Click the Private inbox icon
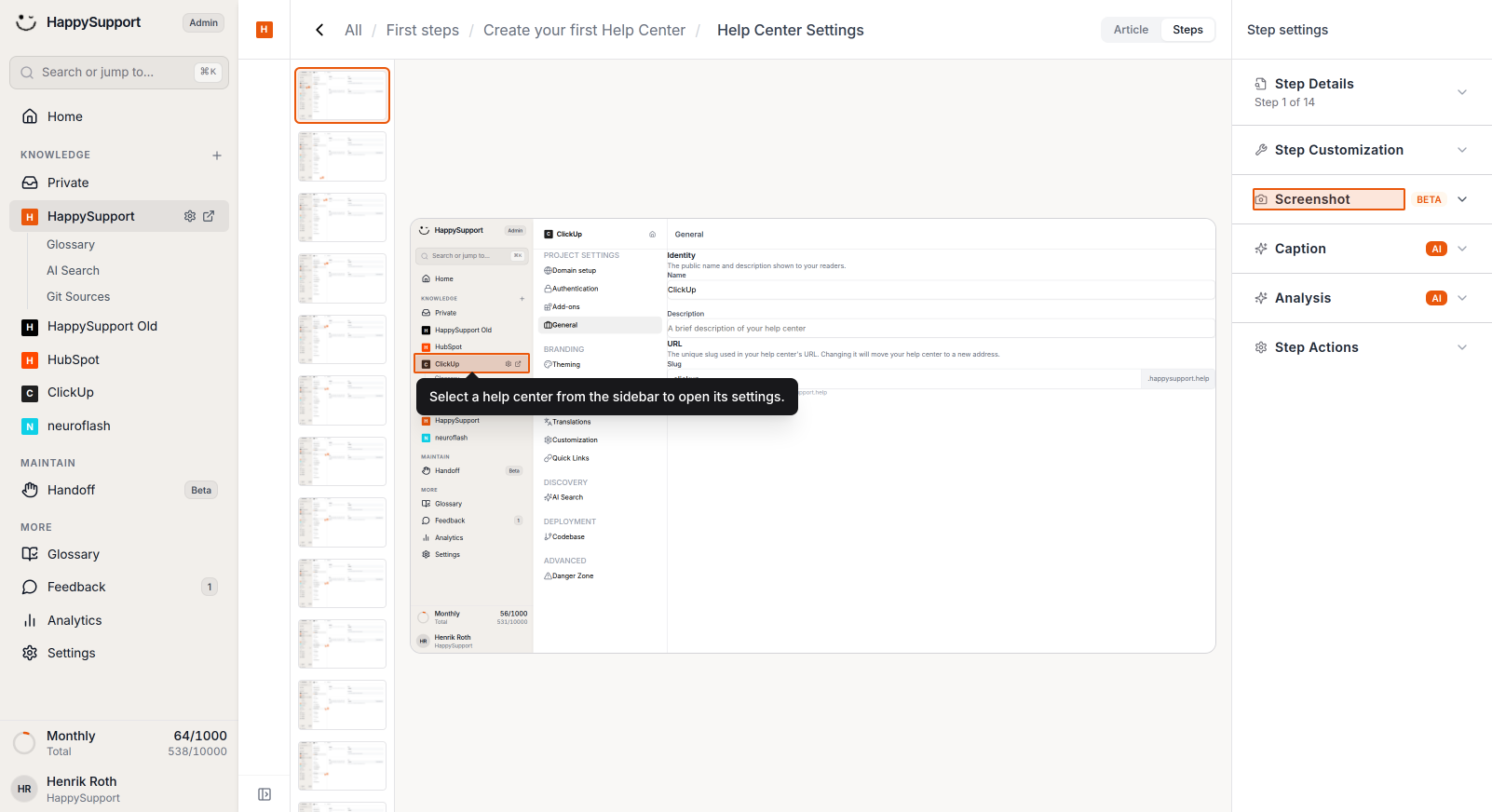The height and width of the screenshot is (812, 1492). (x=30, y=183)
